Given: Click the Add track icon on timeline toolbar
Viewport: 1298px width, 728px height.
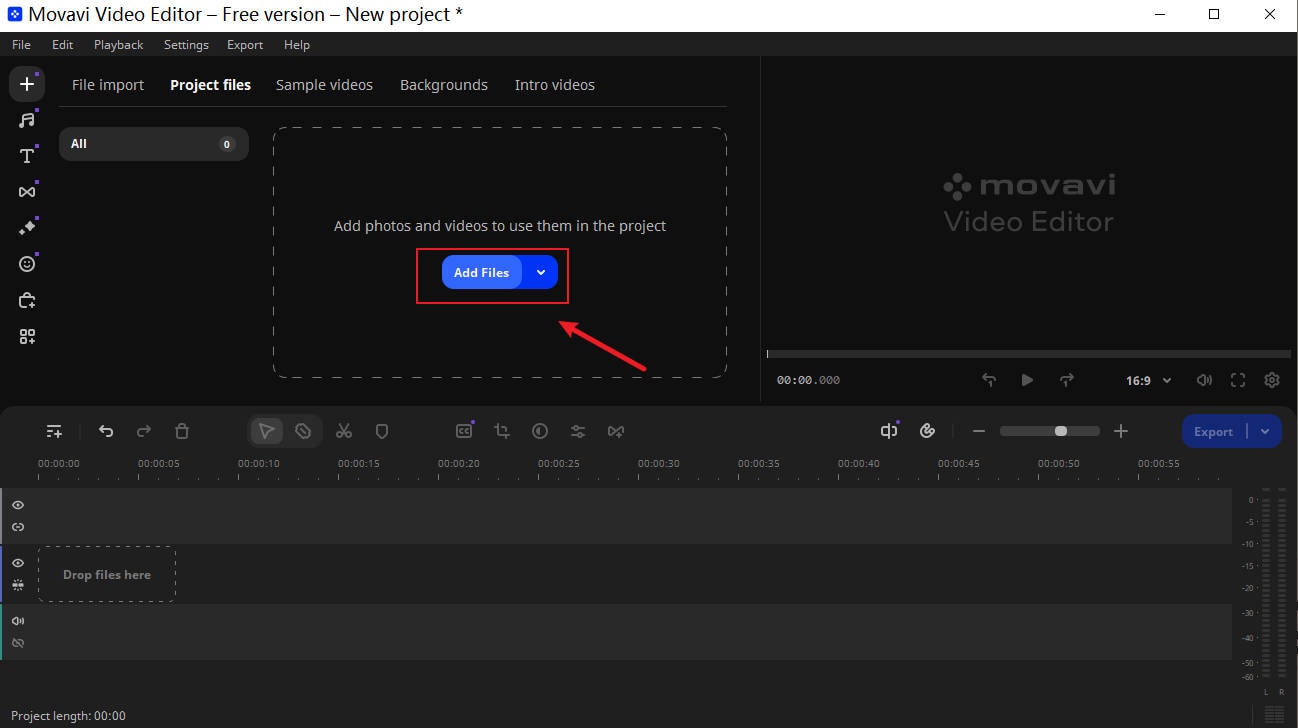Looking at the screenshot, I should [x=55, y=431].
